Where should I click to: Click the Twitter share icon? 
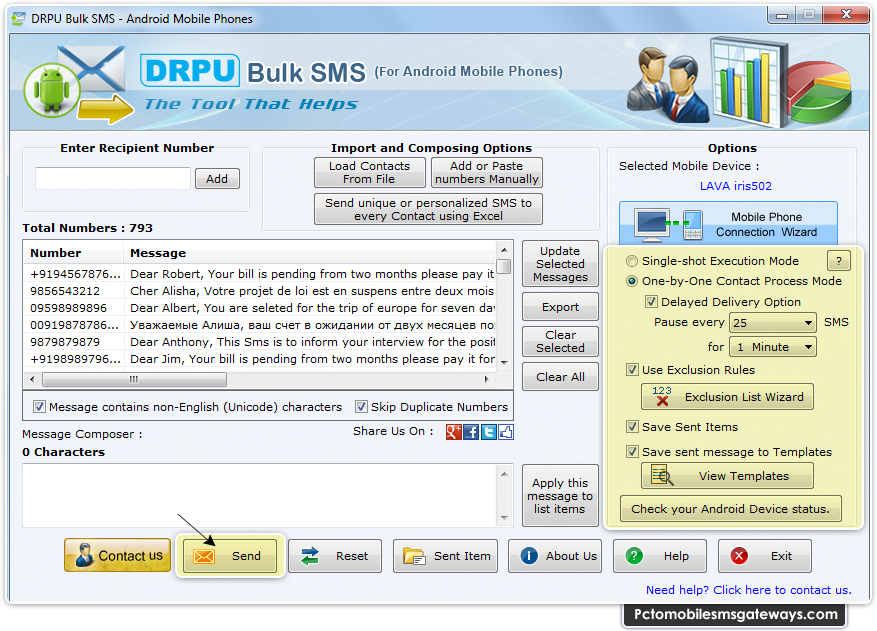coord(488,432)
